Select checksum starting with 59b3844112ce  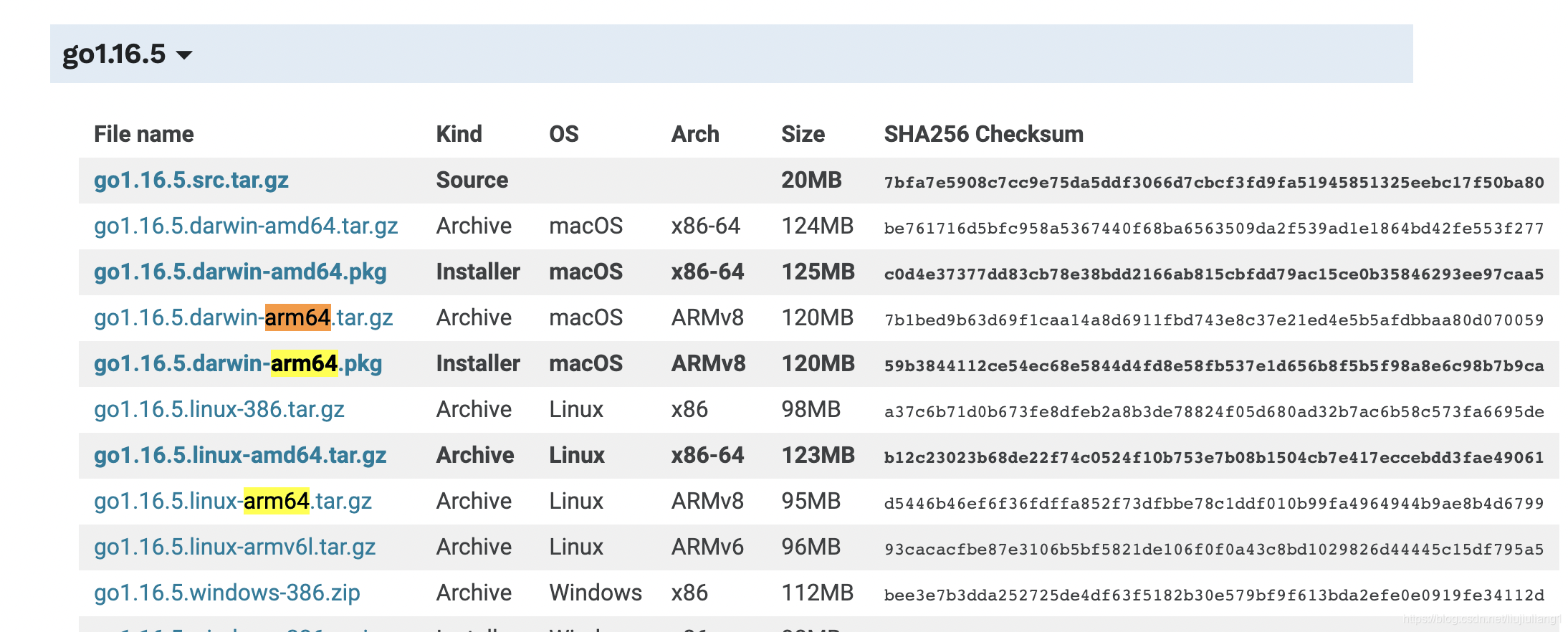pyautogui.click(x=1214, y=365)
